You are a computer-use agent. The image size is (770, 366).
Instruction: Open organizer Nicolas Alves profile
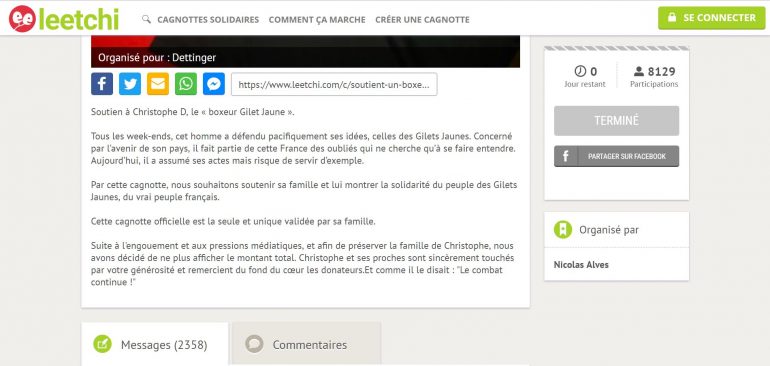click(581, 265)
